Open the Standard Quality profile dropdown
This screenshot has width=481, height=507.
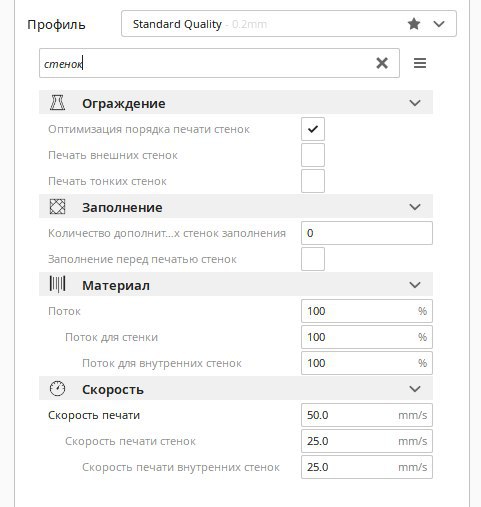tap(289, 24)
